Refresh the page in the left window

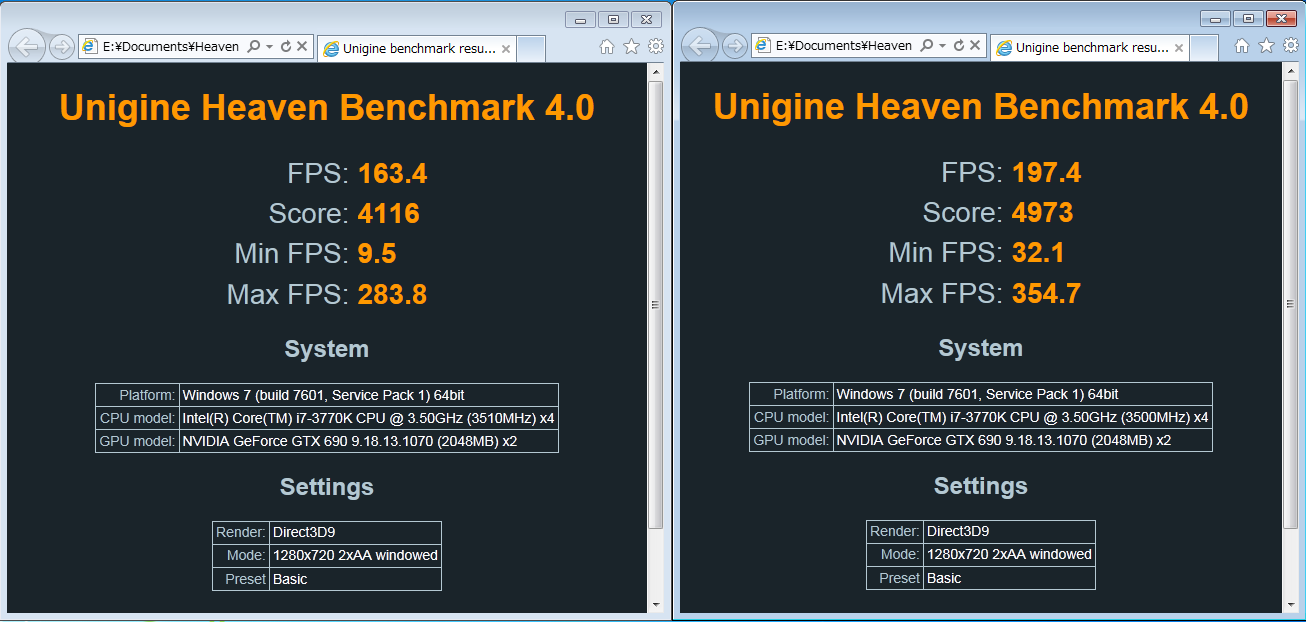286,46
